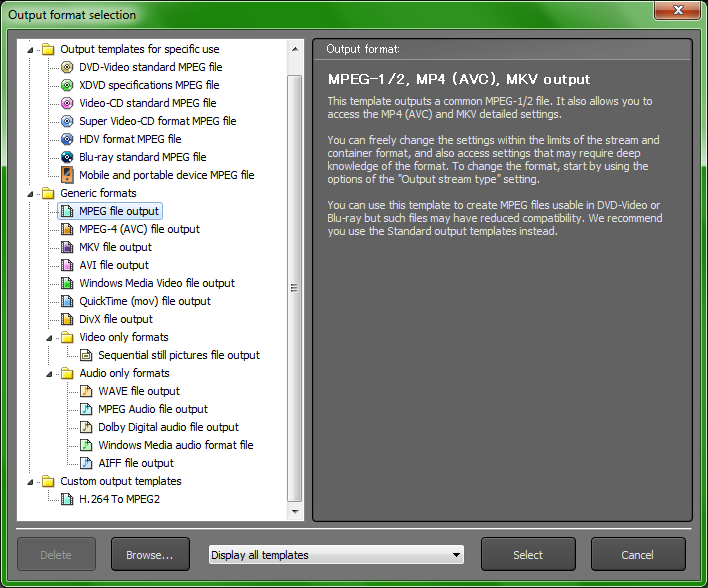
Task: Select 'MKV file output' row
Action: click(x=115, y=247)
